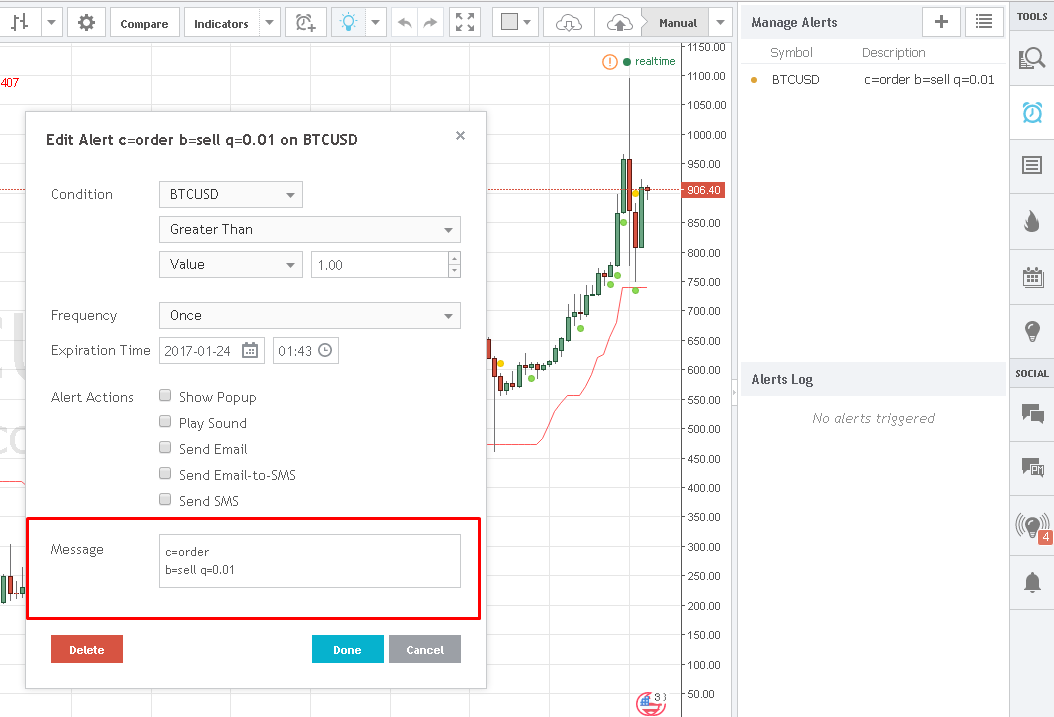This screenshot has width=1054, height=717.
Task: Delete the alert with the red button
Action: [x=87, y=649]
